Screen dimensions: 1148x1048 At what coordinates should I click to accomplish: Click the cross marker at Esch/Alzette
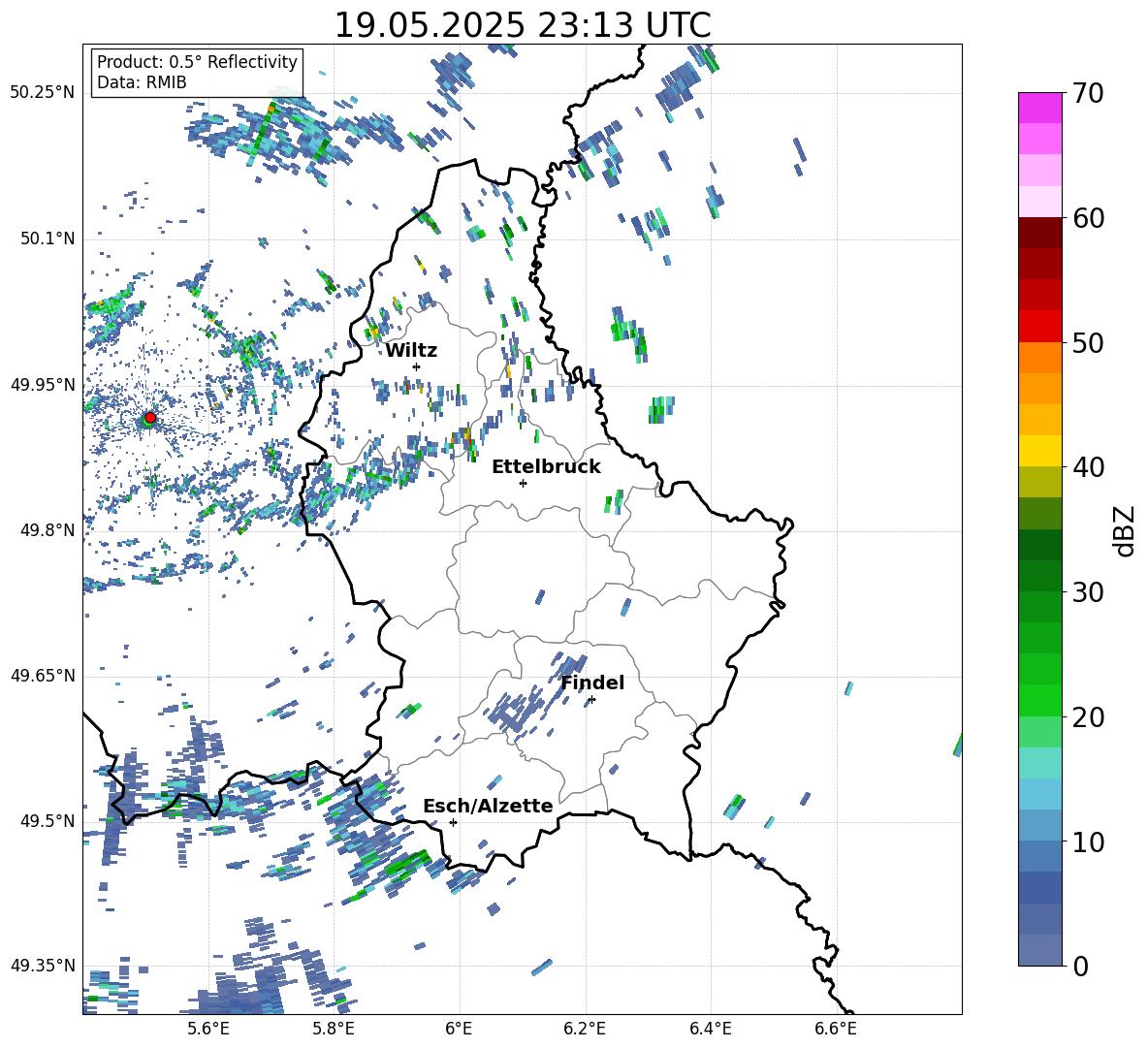(x=453, y=822)
